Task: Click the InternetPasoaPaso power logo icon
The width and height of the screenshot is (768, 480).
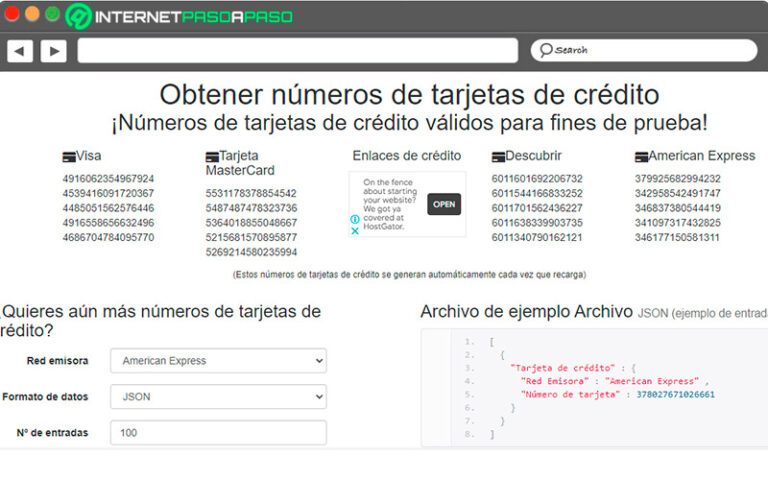Action: tap(79, 16)
